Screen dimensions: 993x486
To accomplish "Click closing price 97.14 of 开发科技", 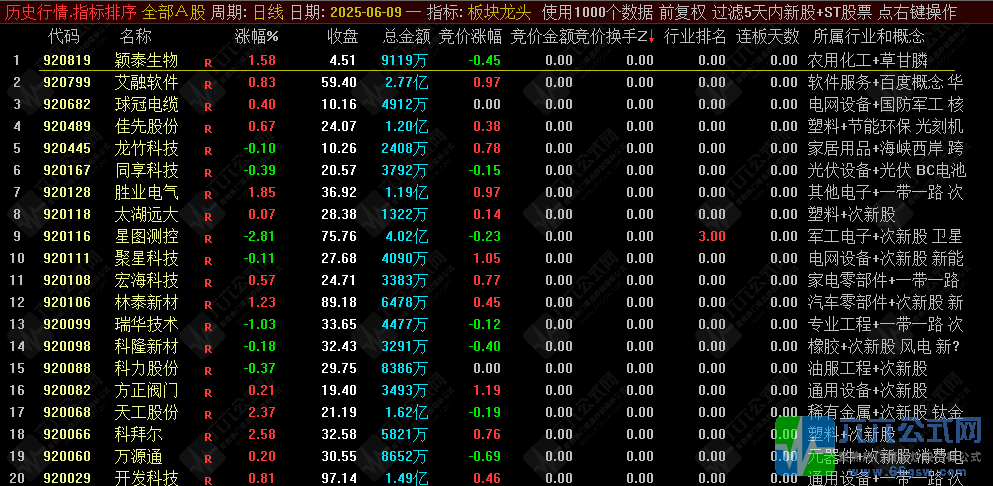I will point(339,478).
